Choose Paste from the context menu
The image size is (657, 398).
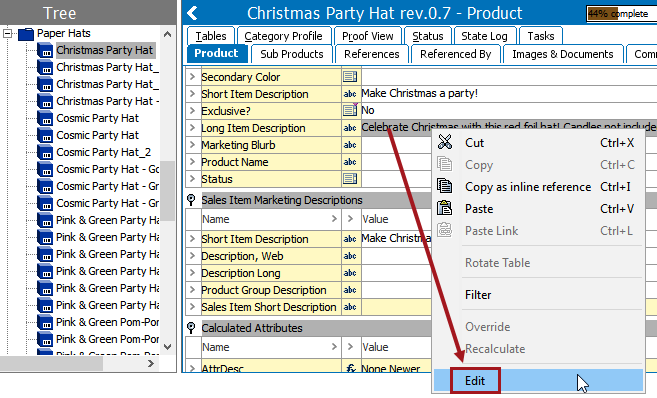click(x=538, y=209)
